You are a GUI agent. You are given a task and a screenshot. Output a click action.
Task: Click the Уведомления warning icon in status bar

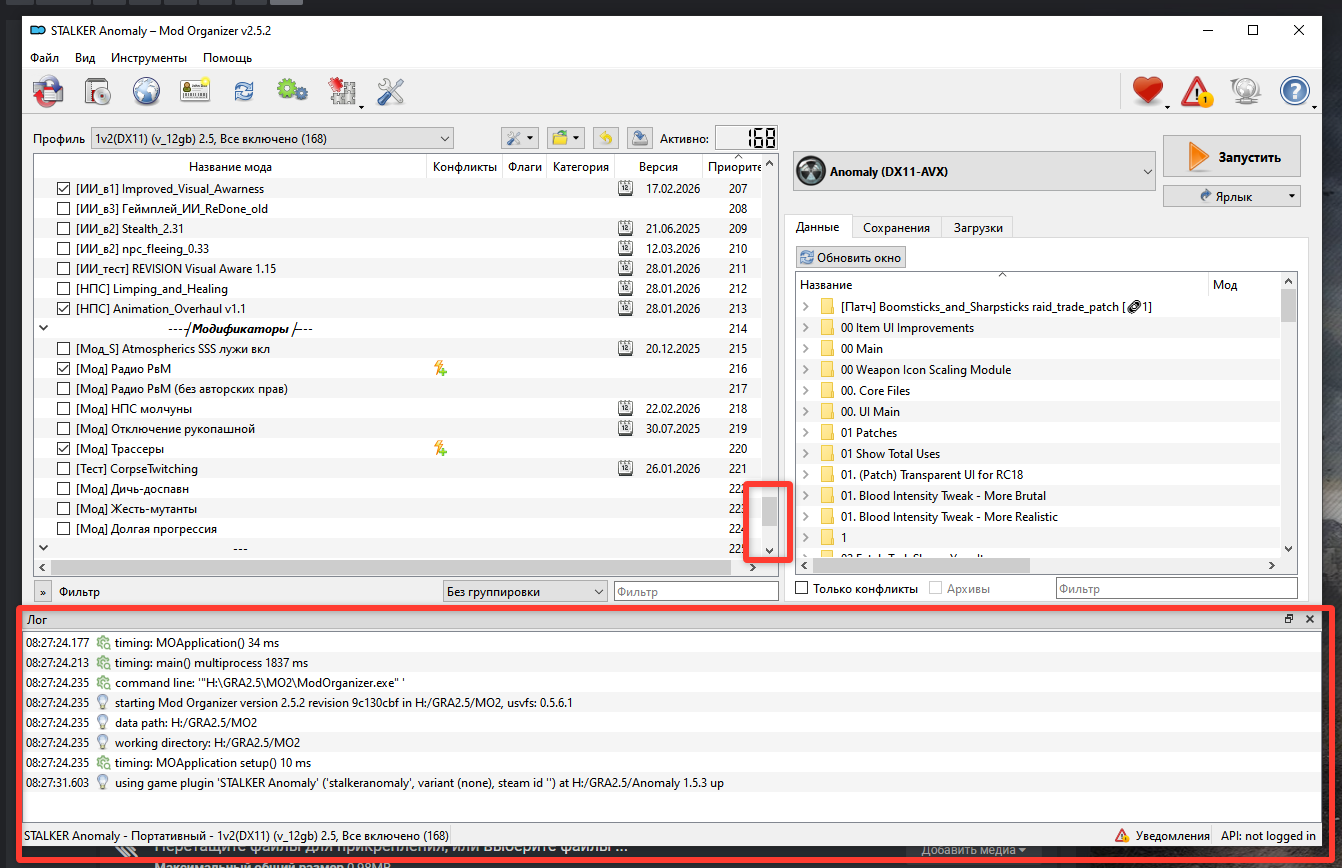click(x=1123, y=835)
